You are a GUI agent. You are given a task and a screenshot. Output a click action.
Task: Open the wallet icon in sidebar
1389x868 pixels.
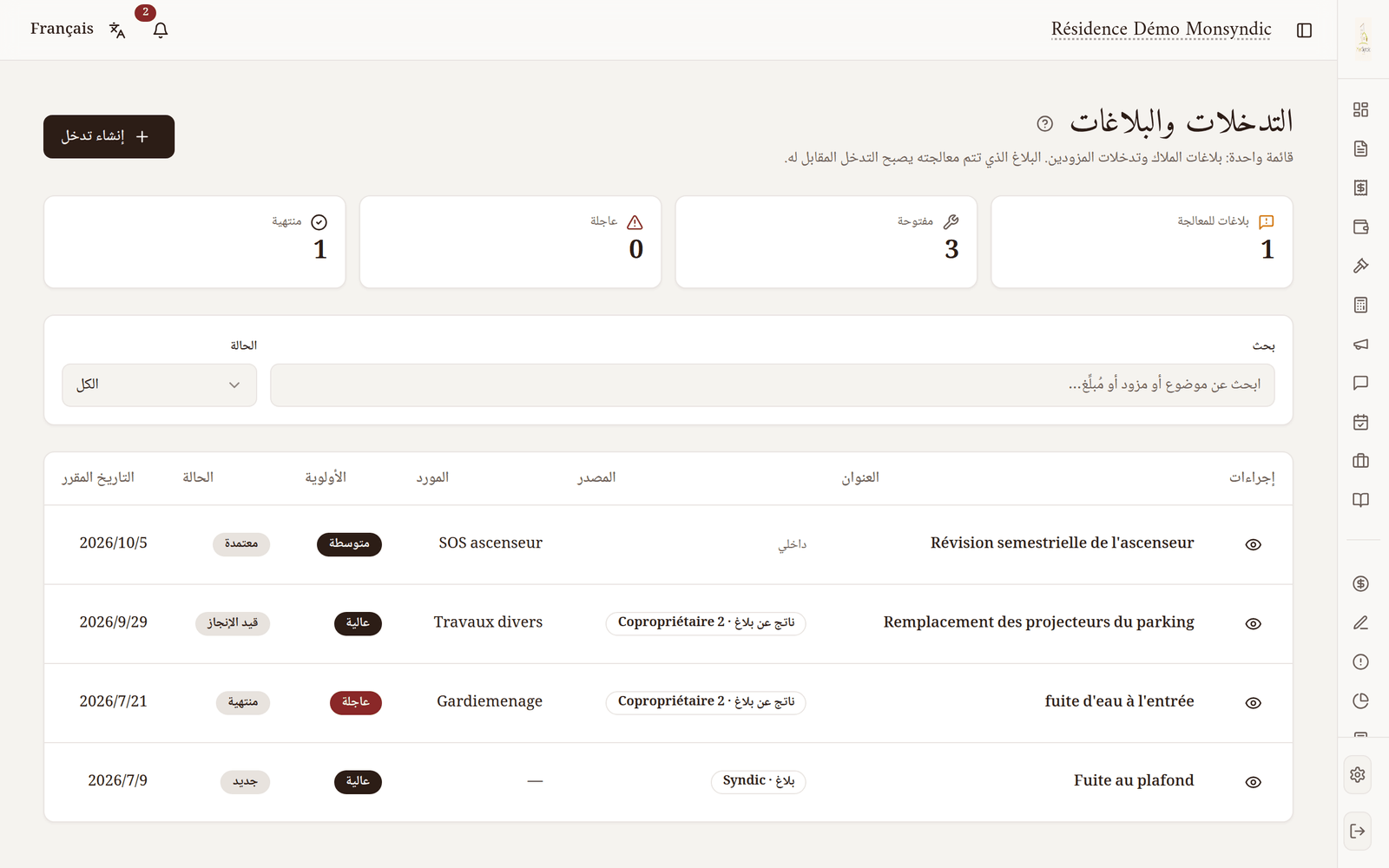click(x=1360, y=227)
